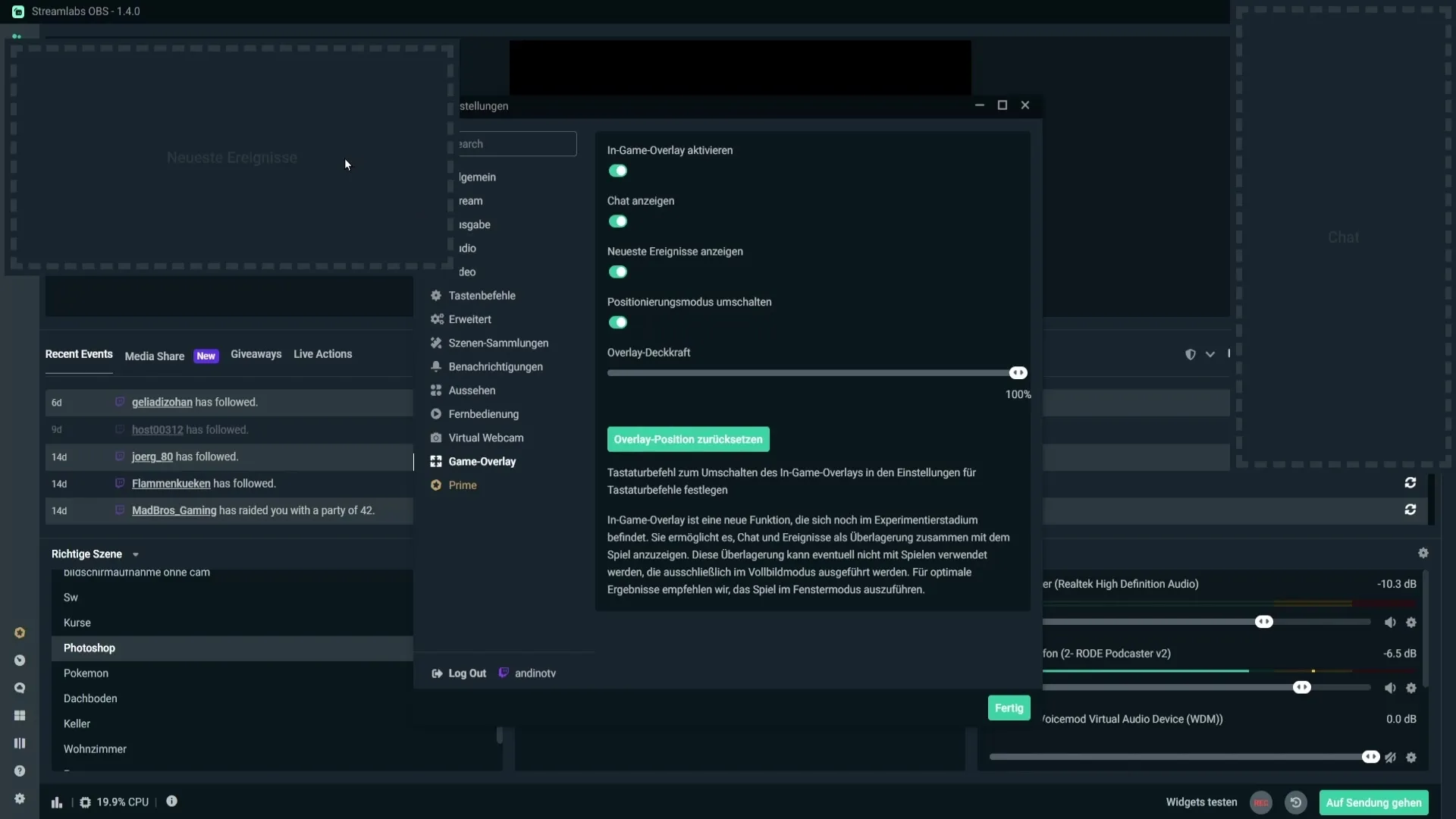
Task: Toggle Chat anzeigen switch
Action: tap(617, 220)
